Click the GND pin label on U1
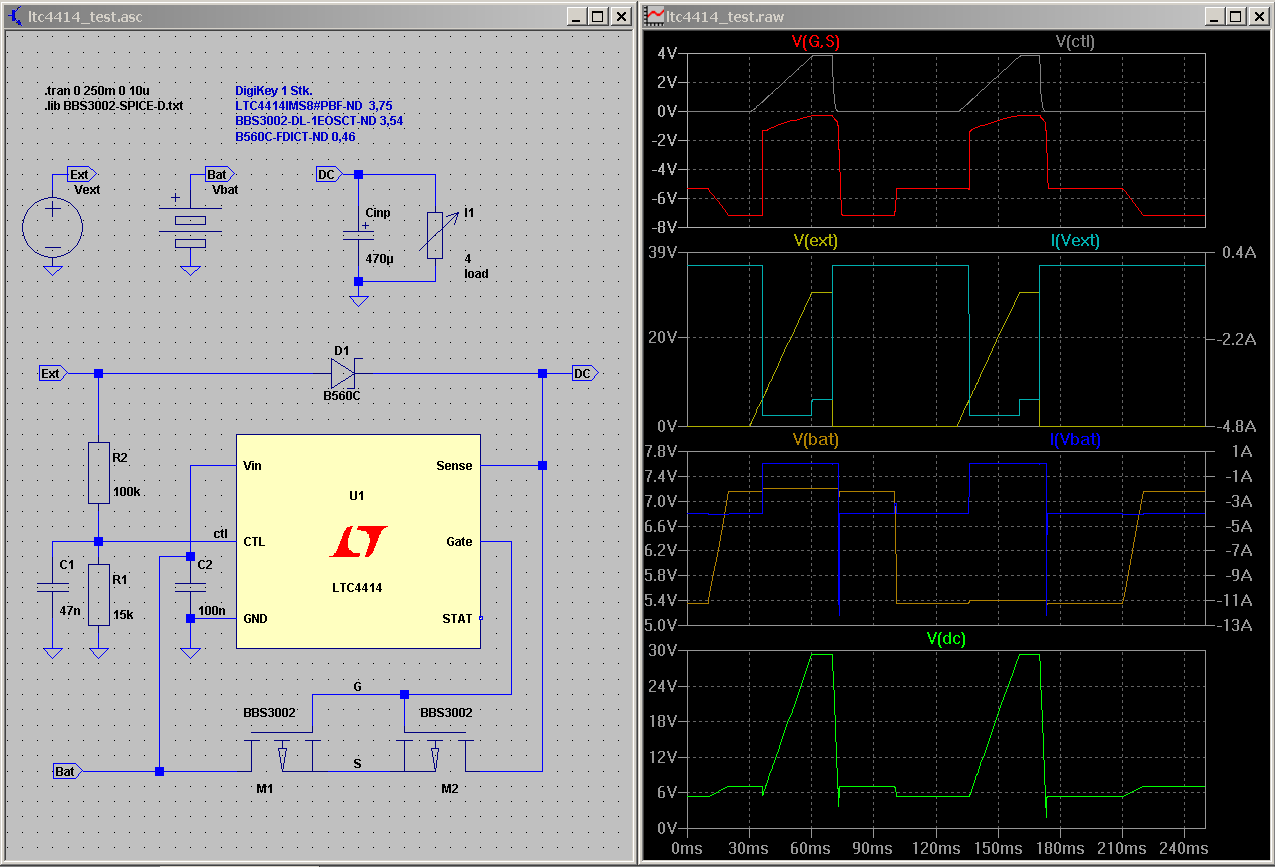Screen dimensions: 1275x867 (x=255, y=618)
